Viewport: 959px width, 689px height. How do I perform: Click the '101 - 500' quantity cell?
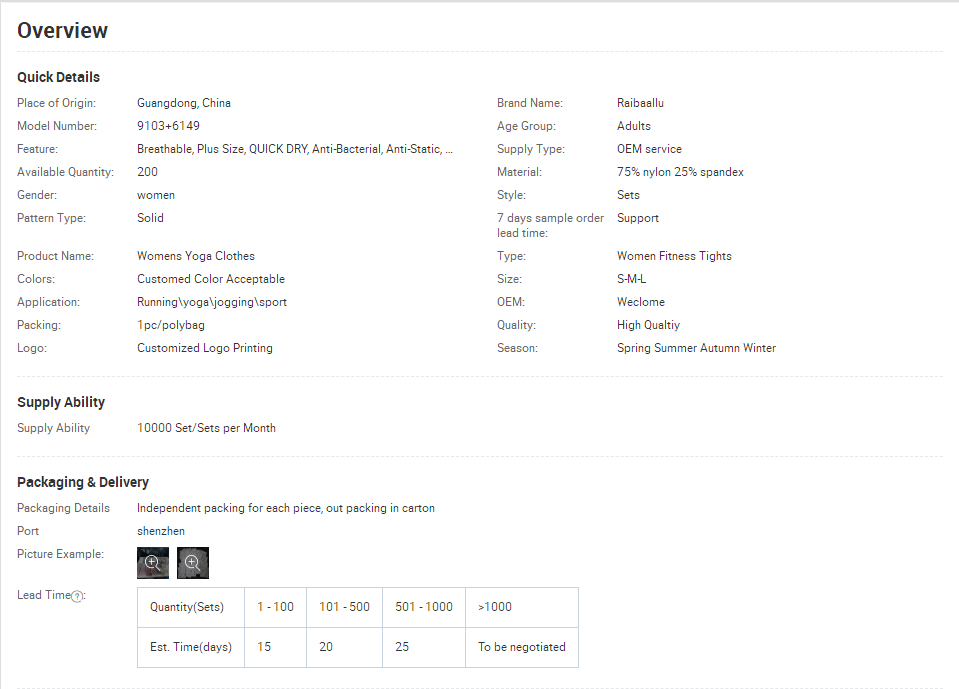(x=344, y=607)
